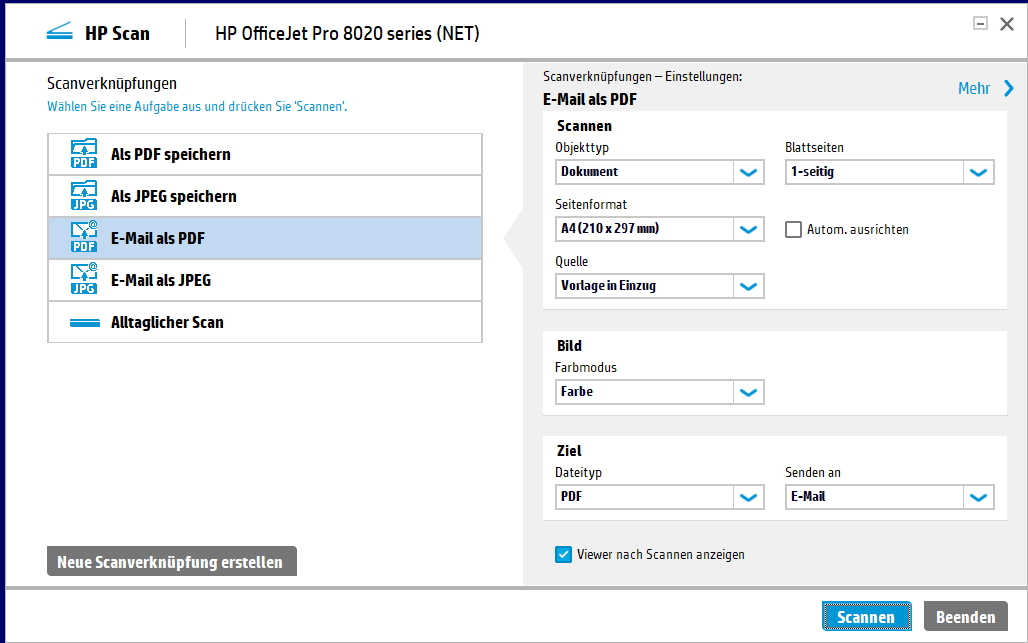Click Neue Scanverknüpfung erstellen button
The image size is (1028, 643).
[x=171, y=562]
